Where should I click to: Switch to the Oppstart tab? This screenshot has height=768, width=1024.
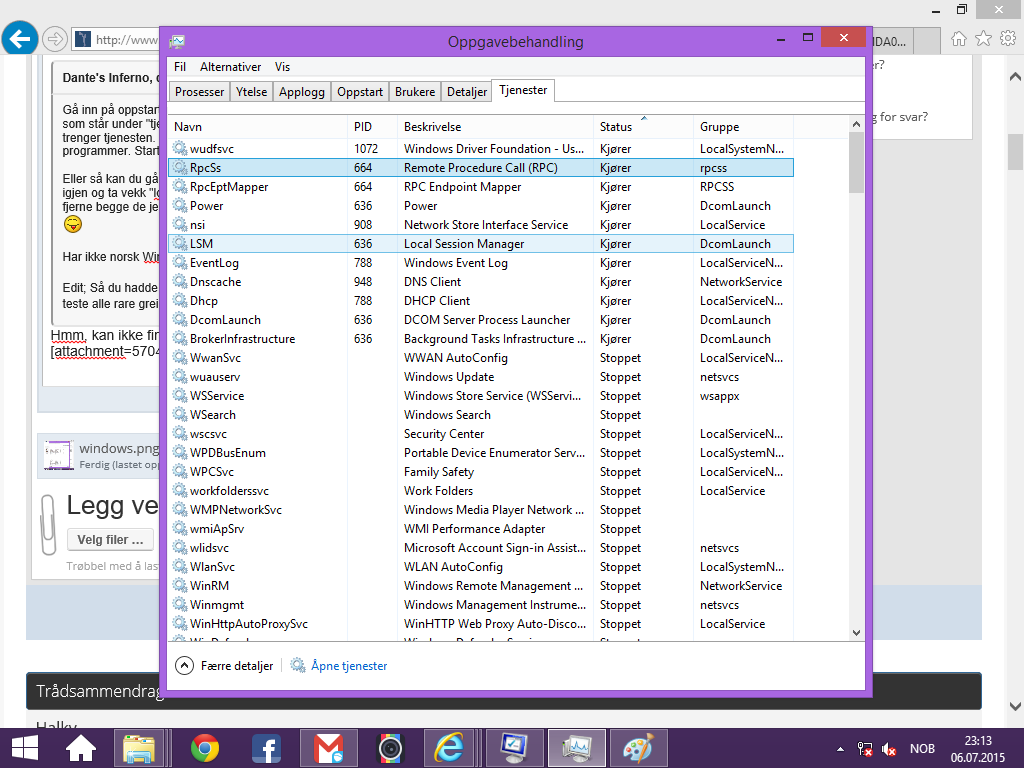click(x=360, y=92)
